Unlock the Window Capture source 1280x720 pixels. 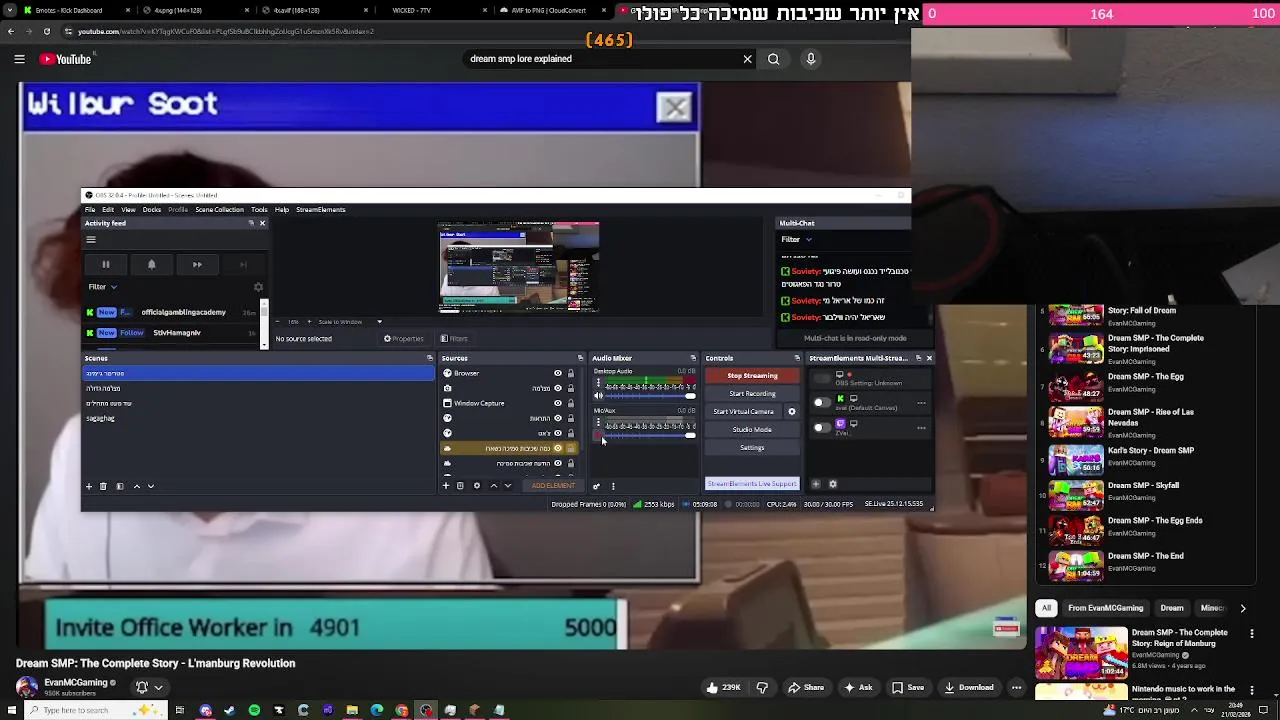coord(571,403)
